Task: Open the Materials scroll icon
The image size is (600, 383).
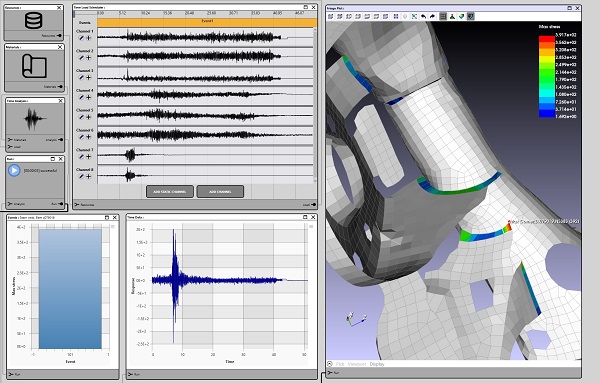Action: (34, 66)
